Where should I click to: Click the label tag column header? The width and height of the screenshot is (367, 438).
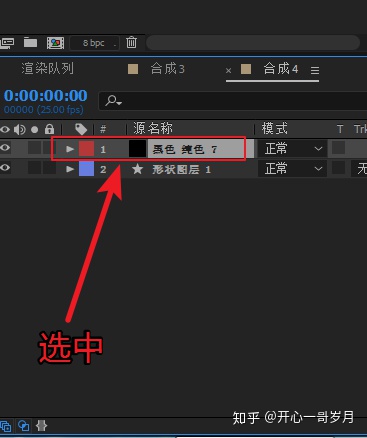click(81, 129)
